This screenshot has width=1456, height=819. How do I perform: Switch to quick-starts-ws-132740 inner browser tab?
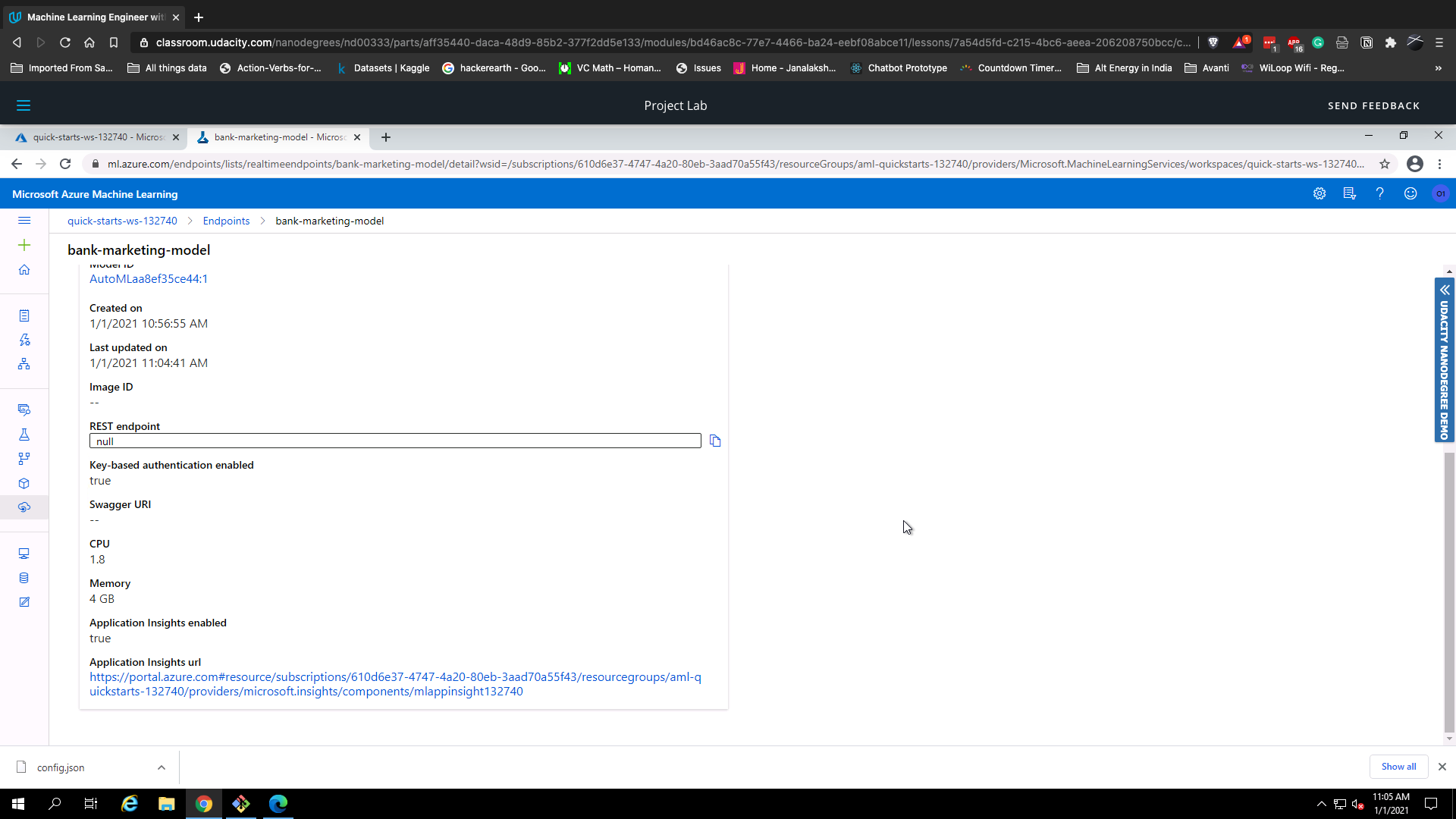coord(97,137)
